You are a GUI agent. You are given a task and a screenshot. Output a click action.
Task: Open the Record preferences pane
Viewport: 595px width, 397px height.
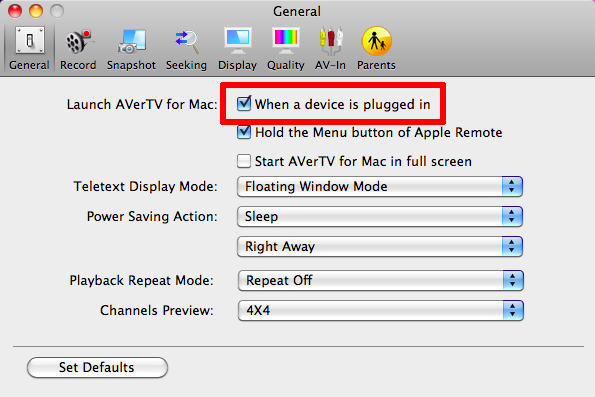[78, 49]
